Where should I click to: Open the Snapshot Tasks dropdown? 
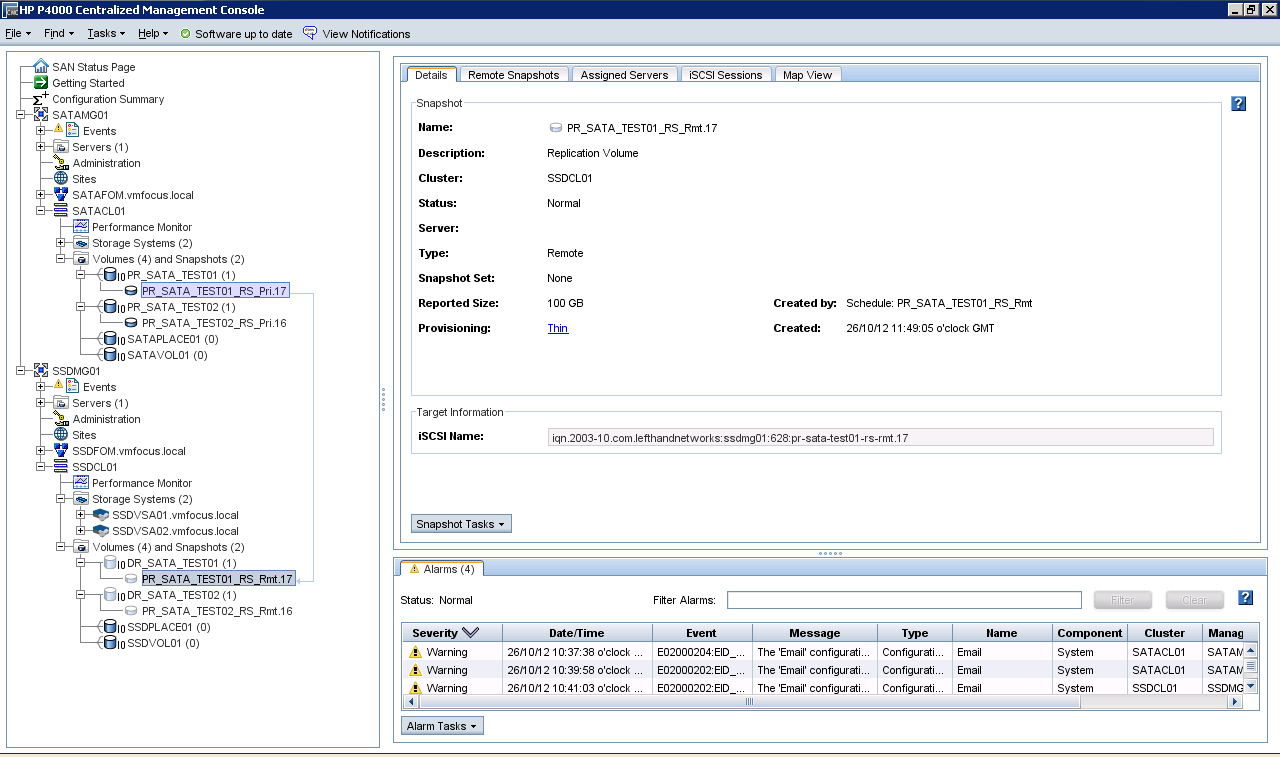click(461, 524)
